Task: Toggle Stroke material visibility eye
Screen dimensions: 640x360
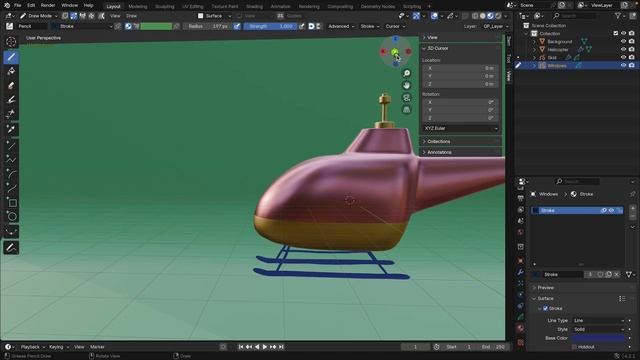Action: point(611,210)
